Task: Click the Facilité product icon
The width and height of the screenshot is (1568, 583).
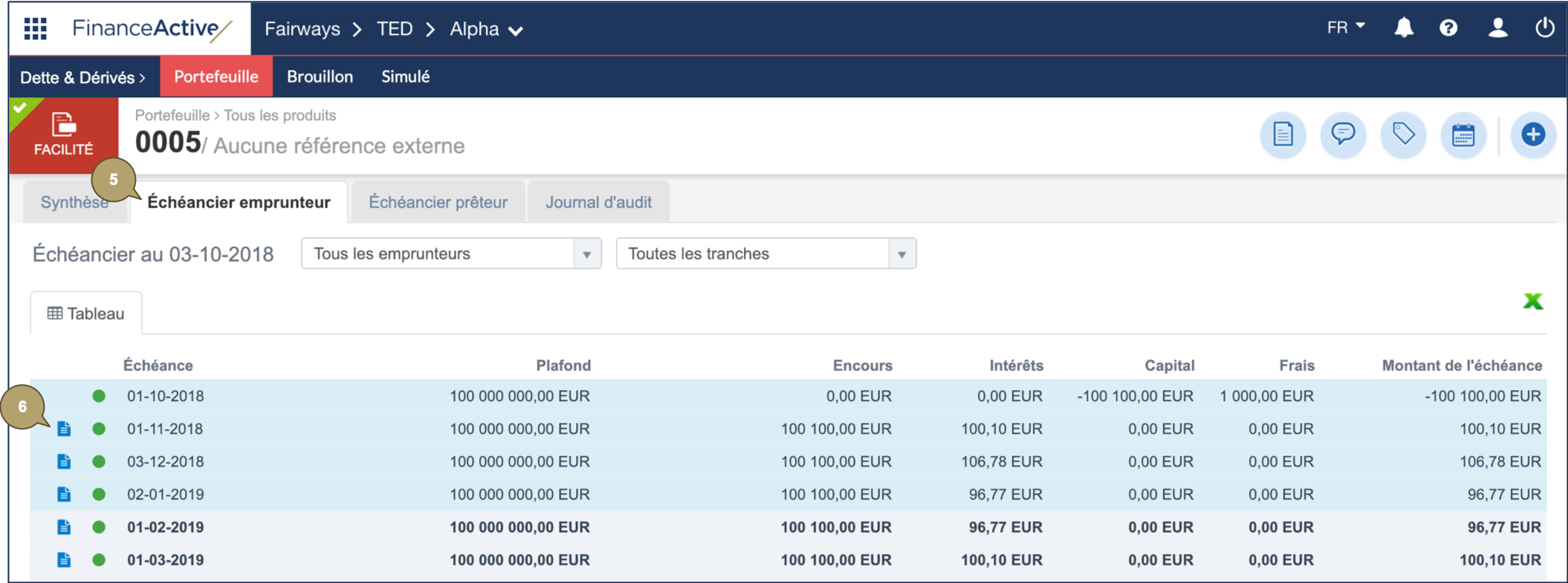Action: click(x=64, y=134)
